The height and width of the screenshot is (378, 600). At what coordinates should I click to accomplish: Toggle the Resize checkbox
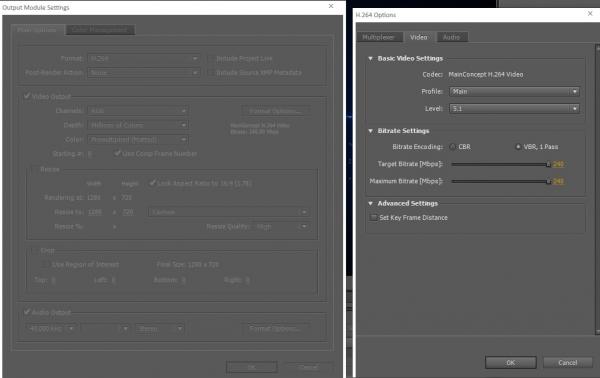pyautogui.click(x=35, y=169)
